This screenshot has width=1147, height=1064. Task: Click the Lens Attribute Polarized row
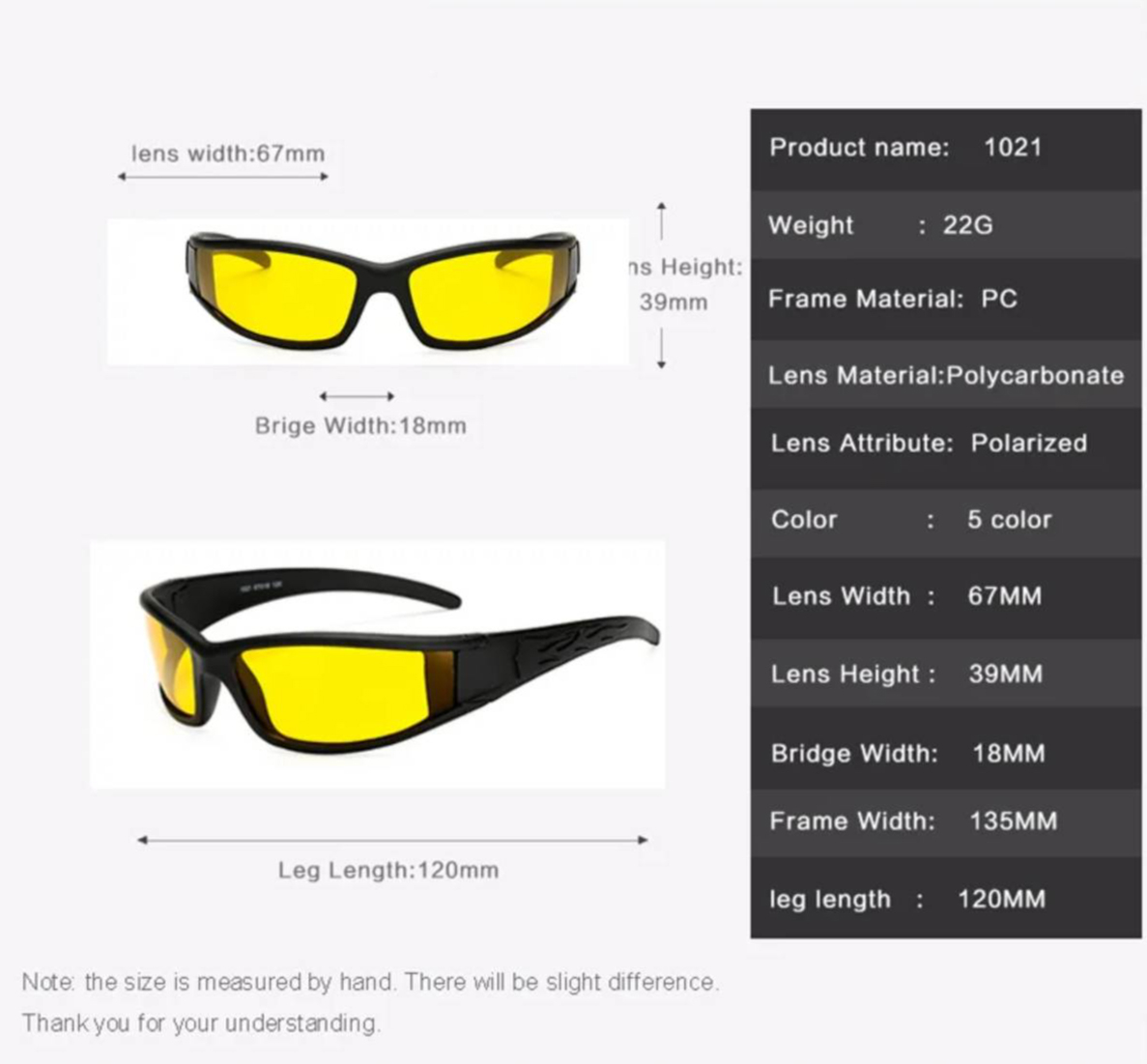pos(945,444)
